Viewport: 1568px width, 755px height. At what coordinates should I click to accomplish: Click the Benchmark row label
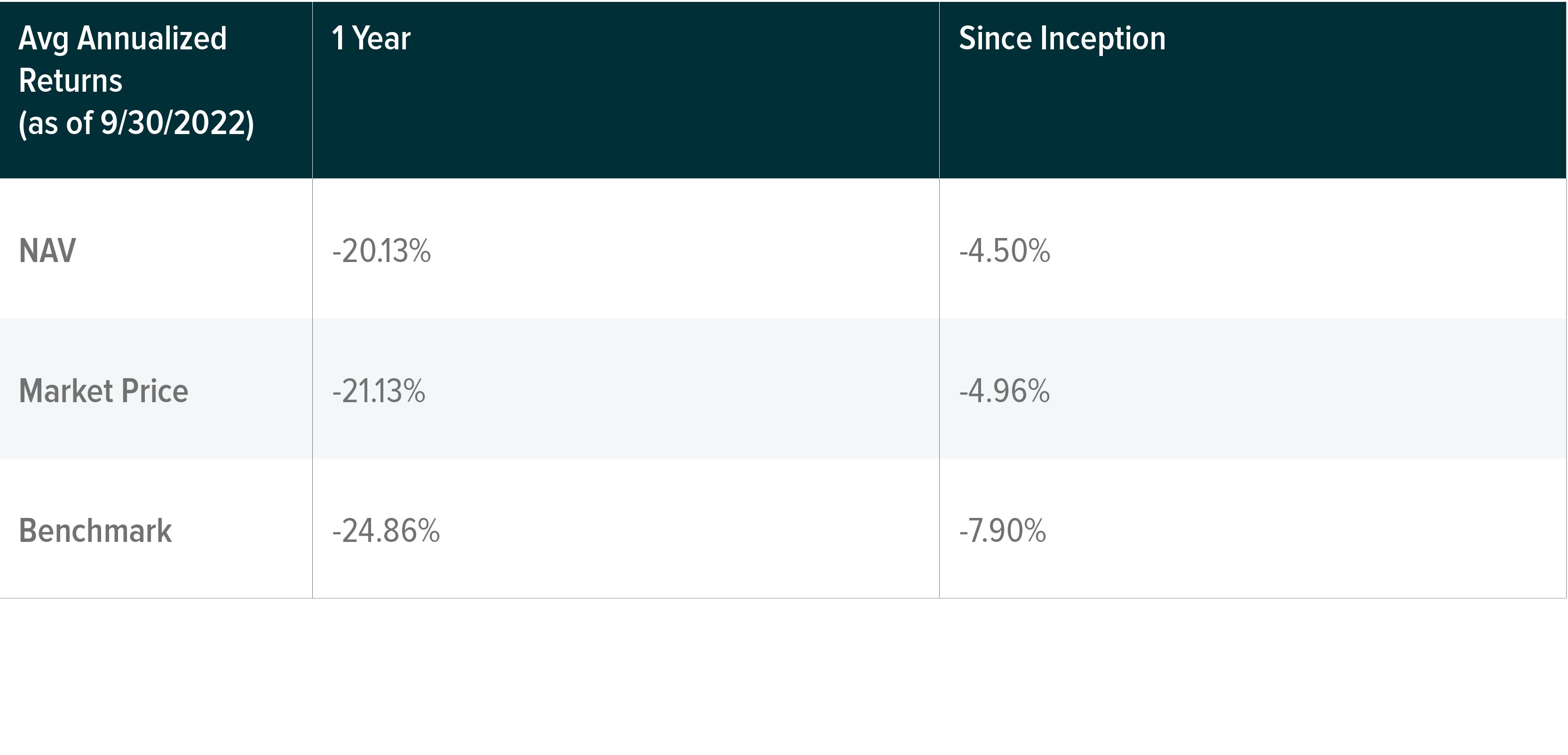coord(95,530)
